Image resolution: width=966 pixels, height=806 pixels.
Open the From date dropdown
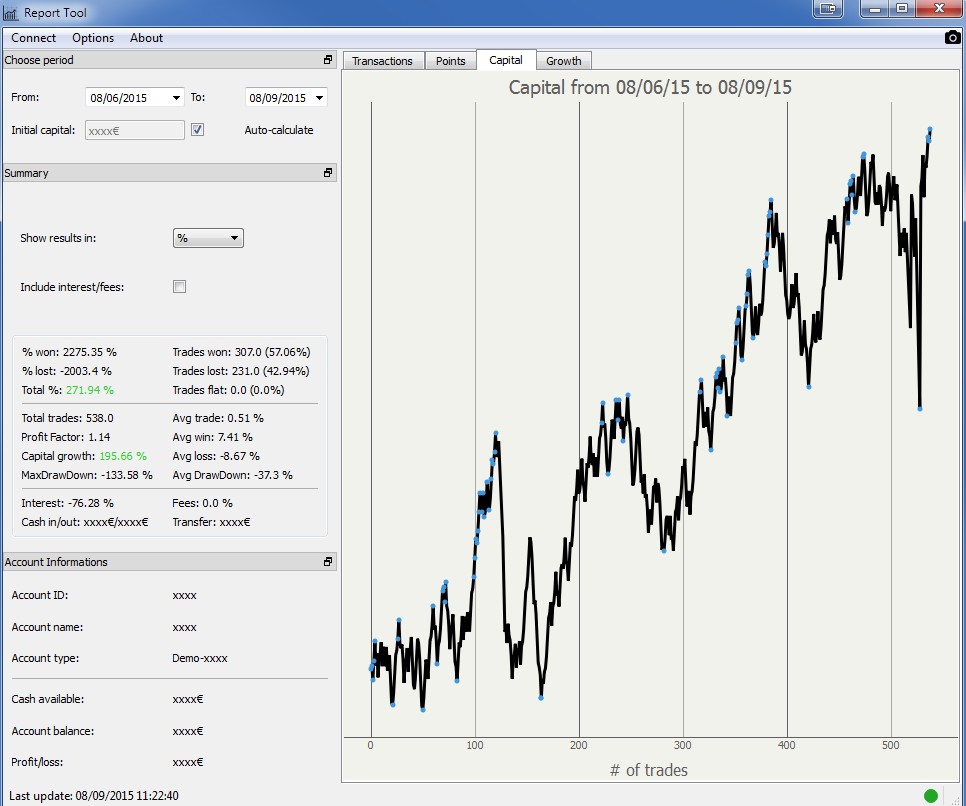[x=177, y=98]
